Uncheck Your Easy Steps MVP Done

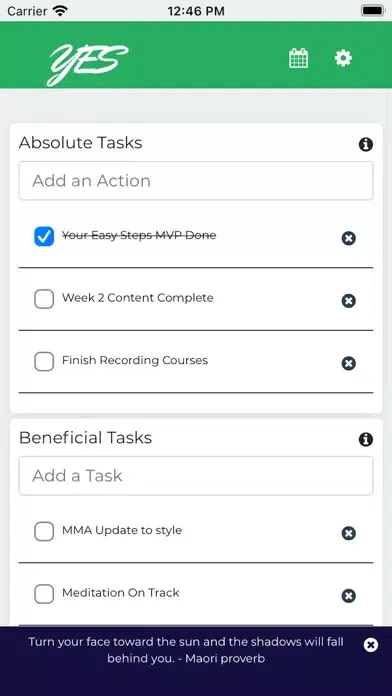[x=44, y=237]
